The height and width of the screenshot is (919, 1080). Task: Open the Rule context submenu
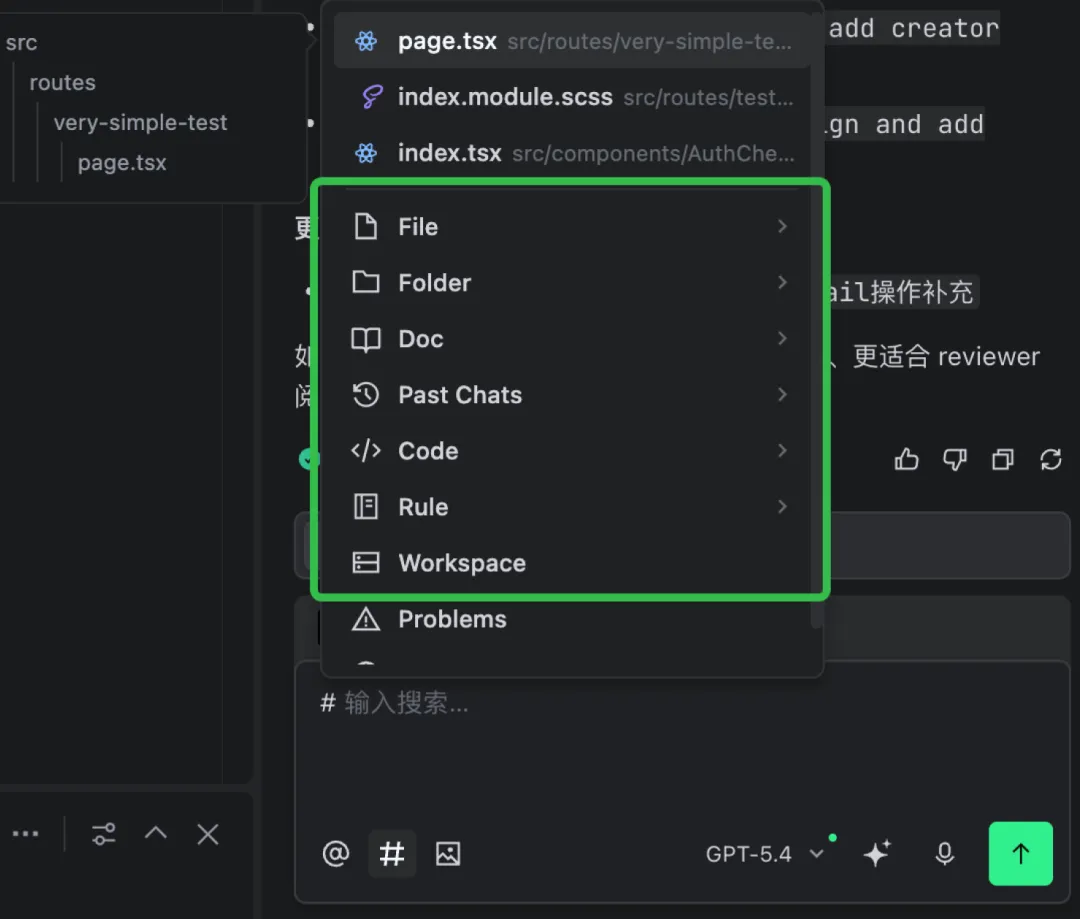(572, 507)
